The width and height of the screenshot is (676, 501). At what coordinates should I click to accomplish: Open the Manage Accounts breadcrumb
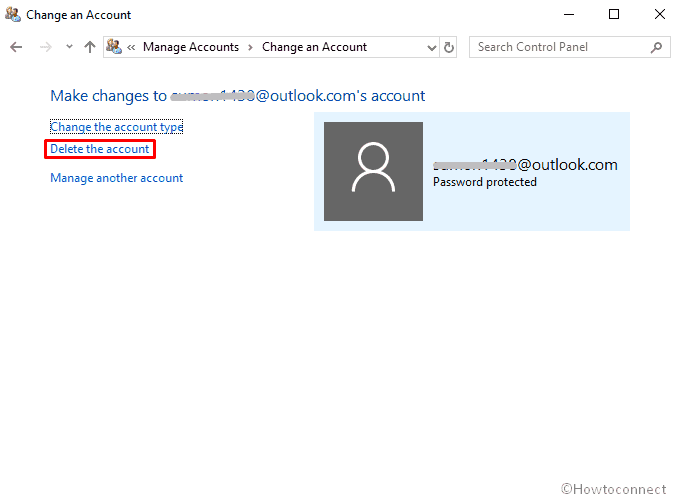[x=191, y=47]
